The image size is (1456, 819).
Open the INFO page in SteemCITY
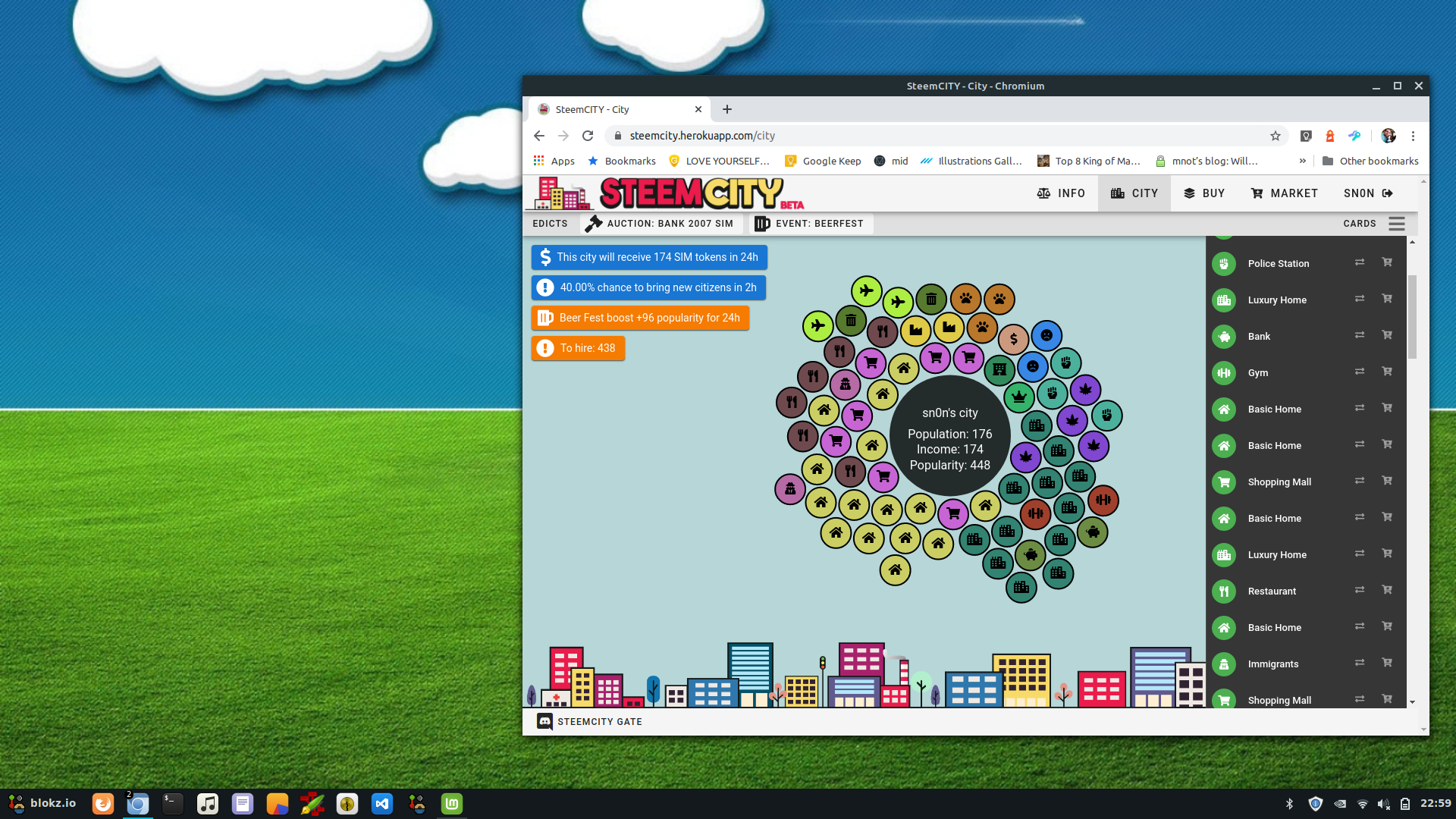pos(1060,193)
